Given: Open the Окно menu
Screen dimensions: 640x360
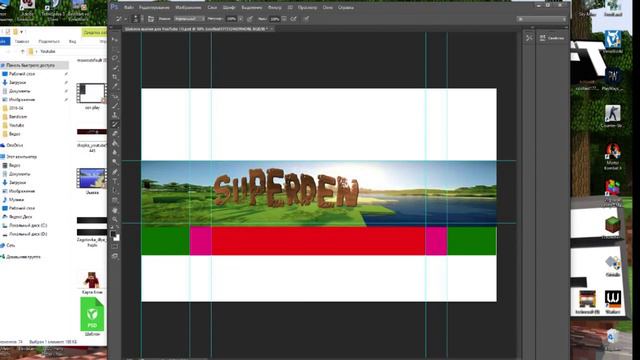Looking at the screenshot, I should click(328, 8).
